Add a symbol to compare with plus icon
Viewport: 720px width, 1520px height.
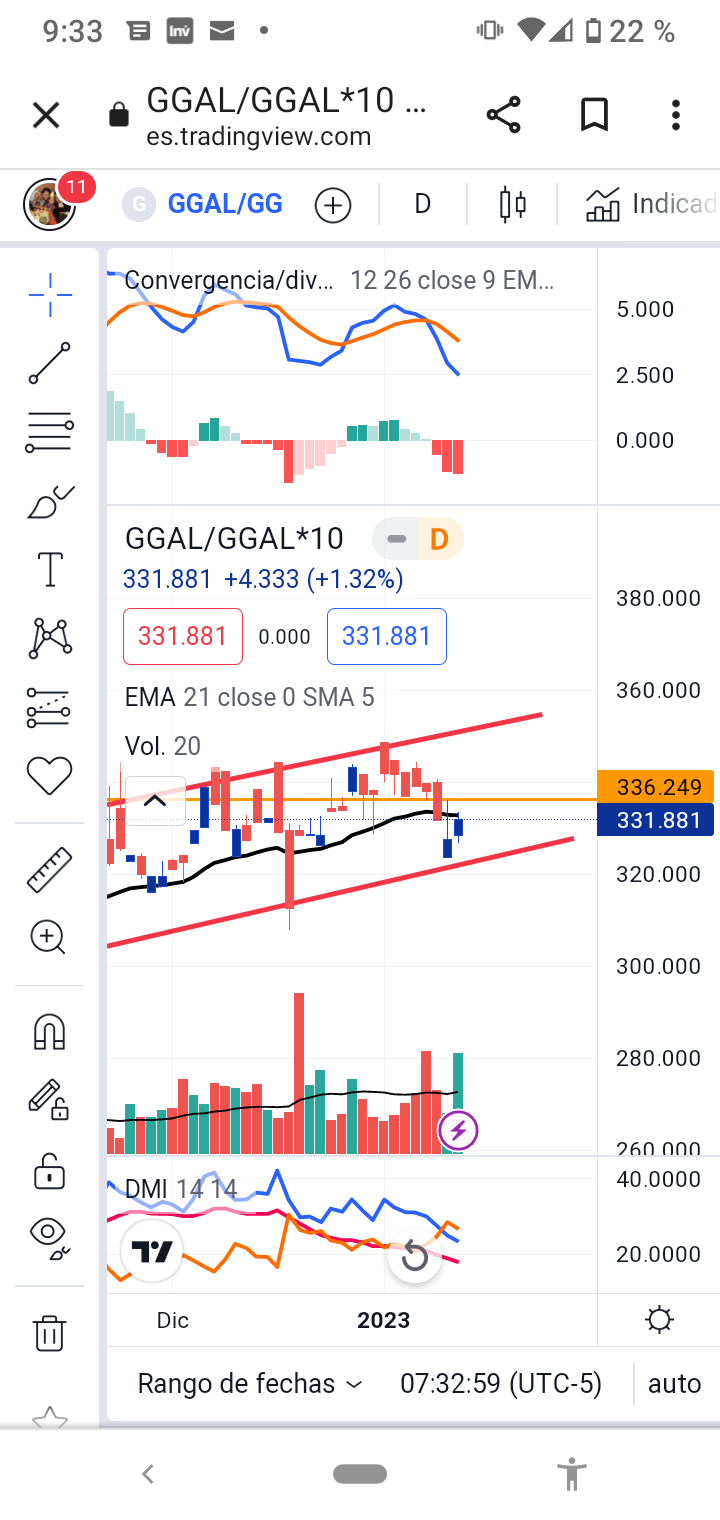click(x=333, y=206)
